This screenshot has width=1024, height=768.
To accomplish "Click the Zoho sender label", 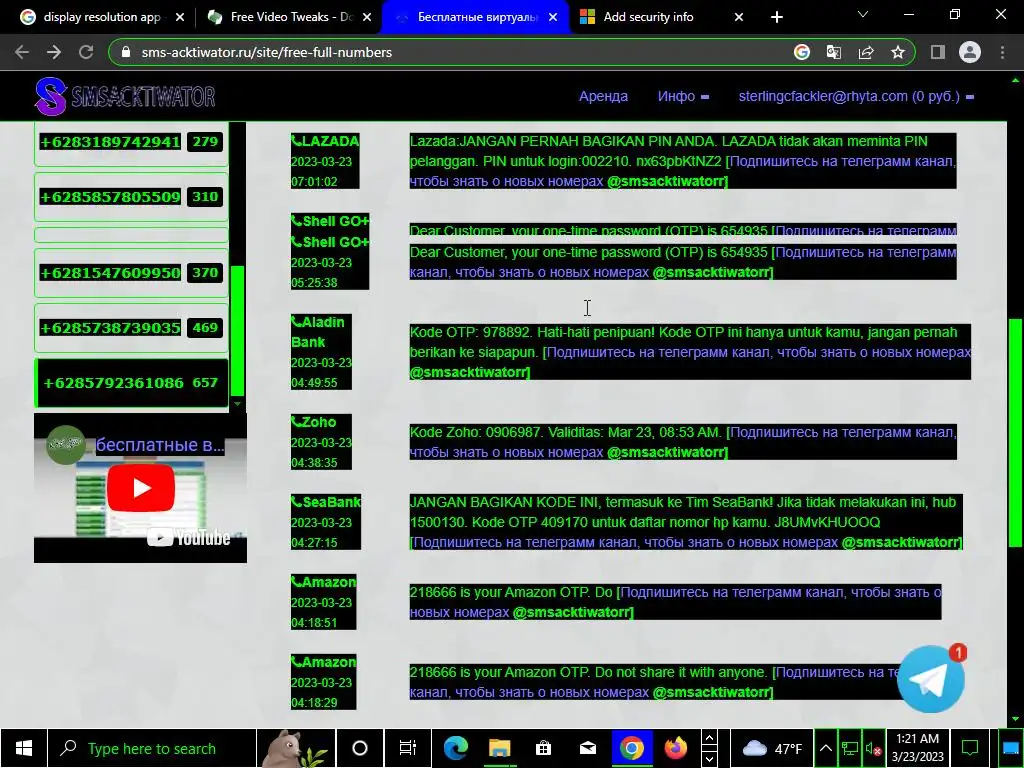I will 314,422.
